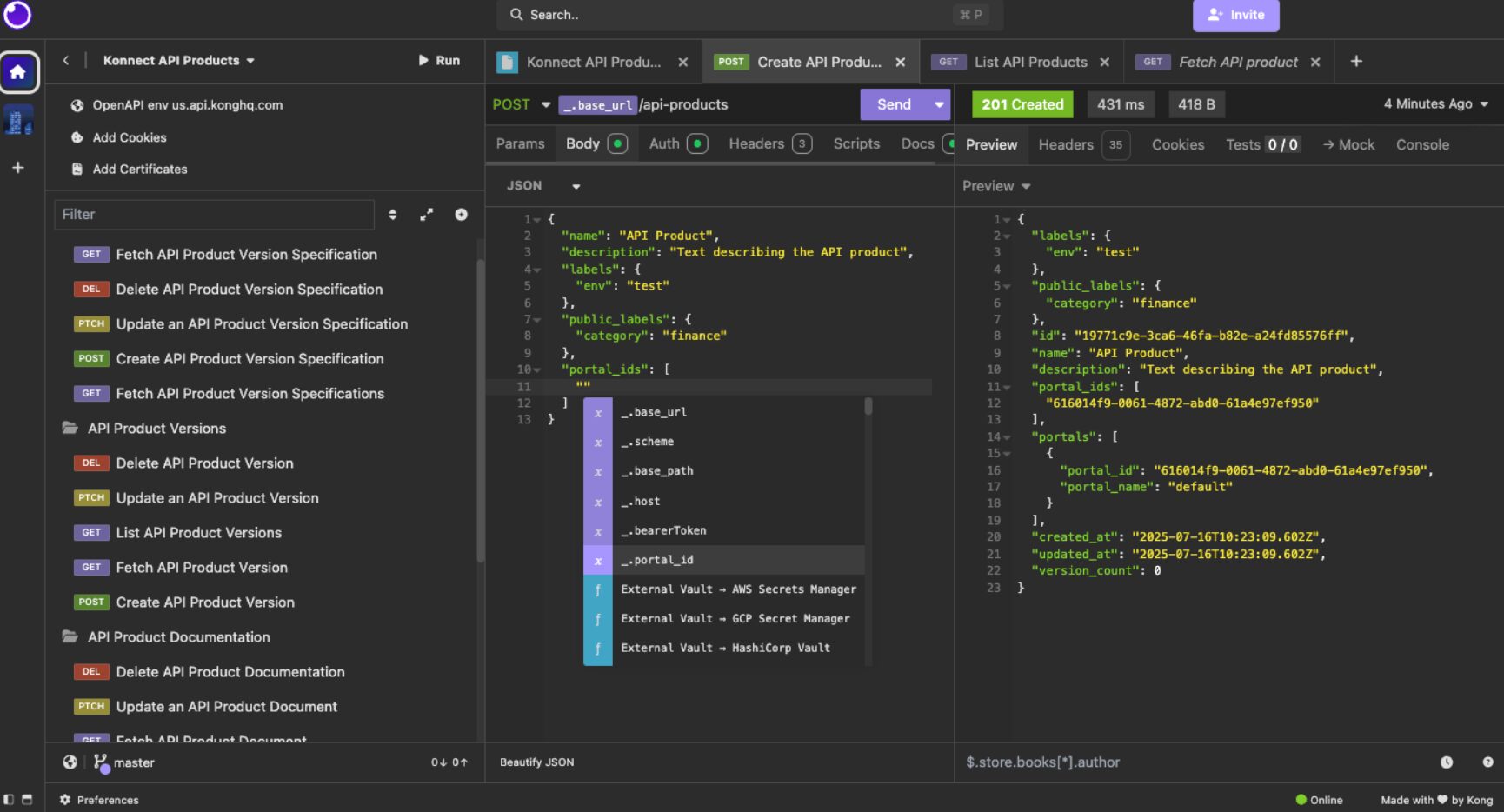Screen dimensions: 1504x812
Task: Close the Fetch API product tab
Action: [1315, 62]
